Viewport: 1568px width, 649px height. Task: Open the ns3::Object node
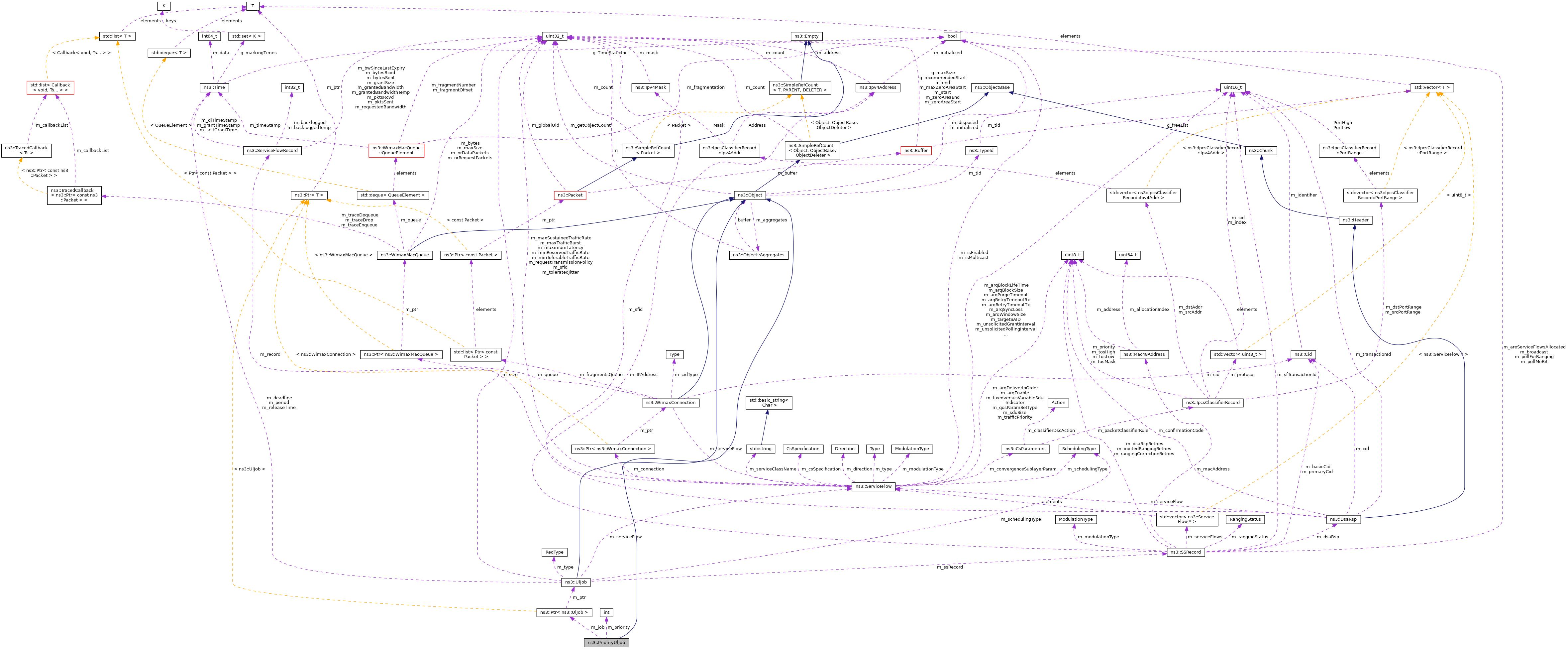749,195
